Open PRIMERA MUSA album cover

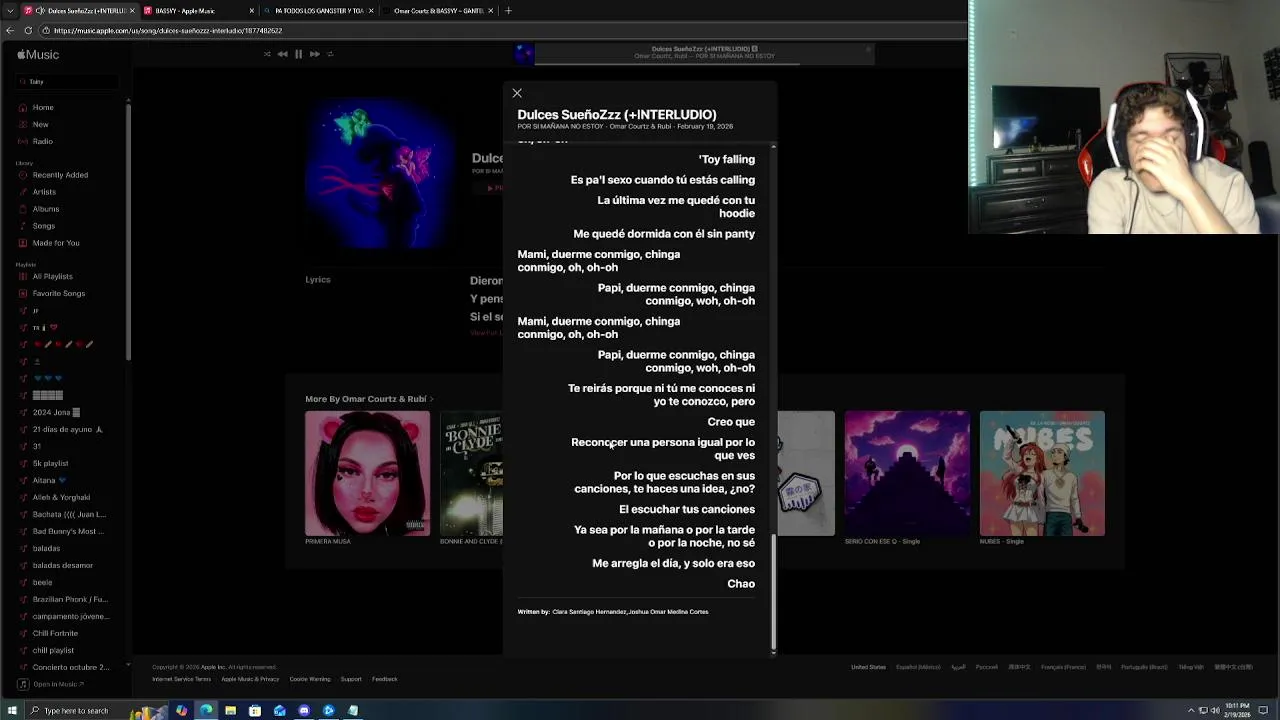click(367, 473)
